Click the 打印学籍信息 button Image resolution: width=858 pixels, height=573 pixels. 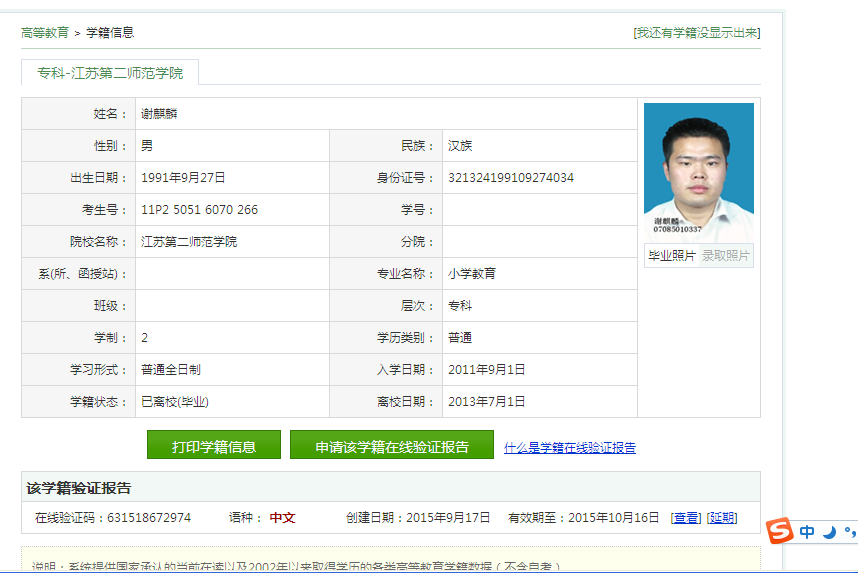(214, 445)
